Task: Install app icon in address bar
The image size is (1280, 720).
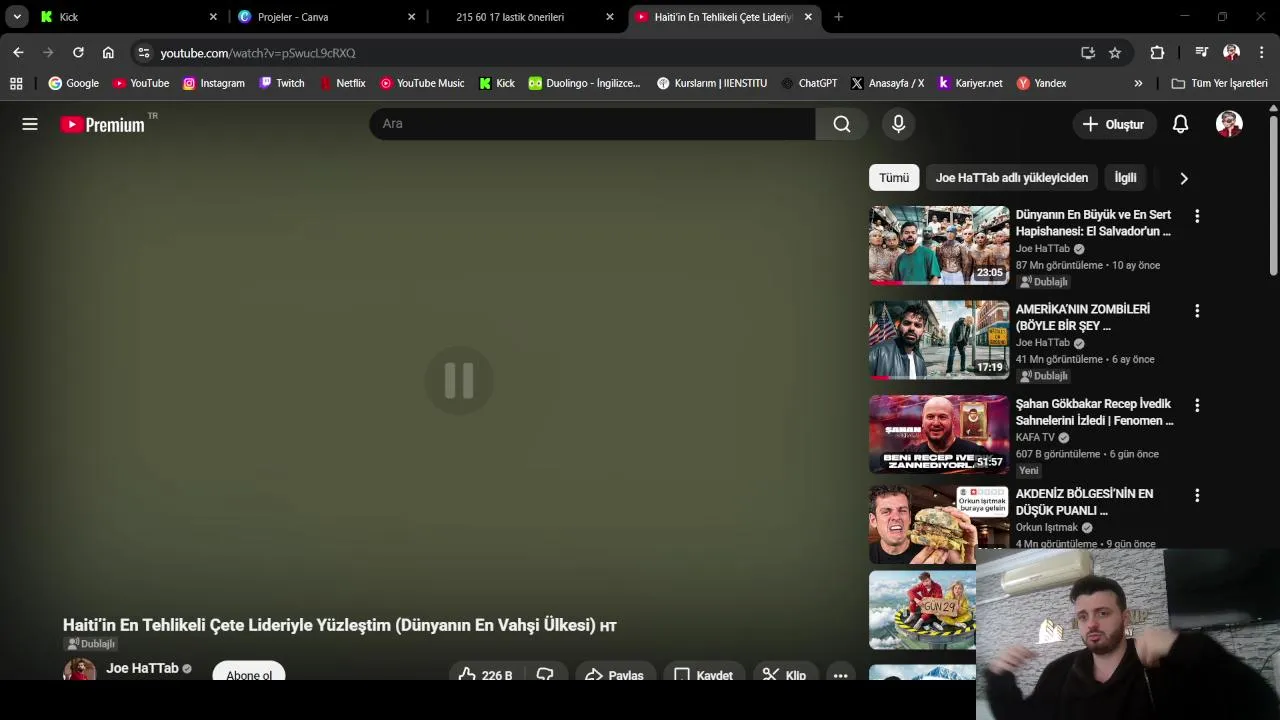Action: (1088, 53)
